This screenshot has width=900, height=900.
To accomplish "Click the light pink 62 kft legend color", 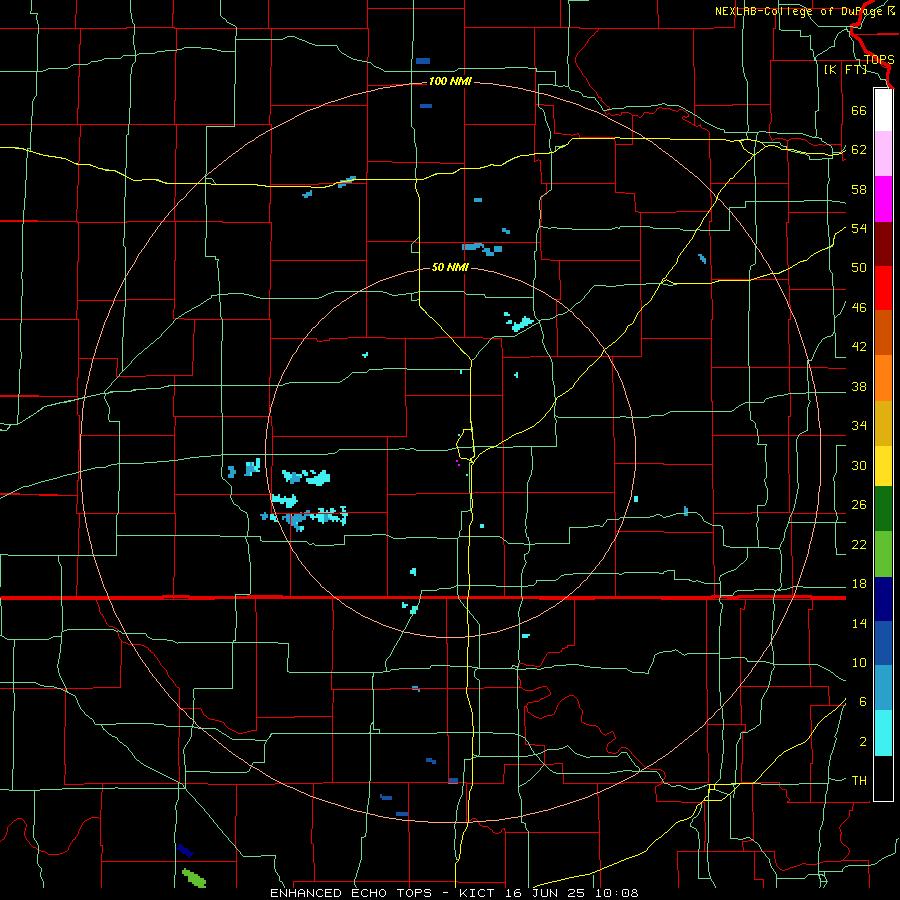I will (883, 154).
